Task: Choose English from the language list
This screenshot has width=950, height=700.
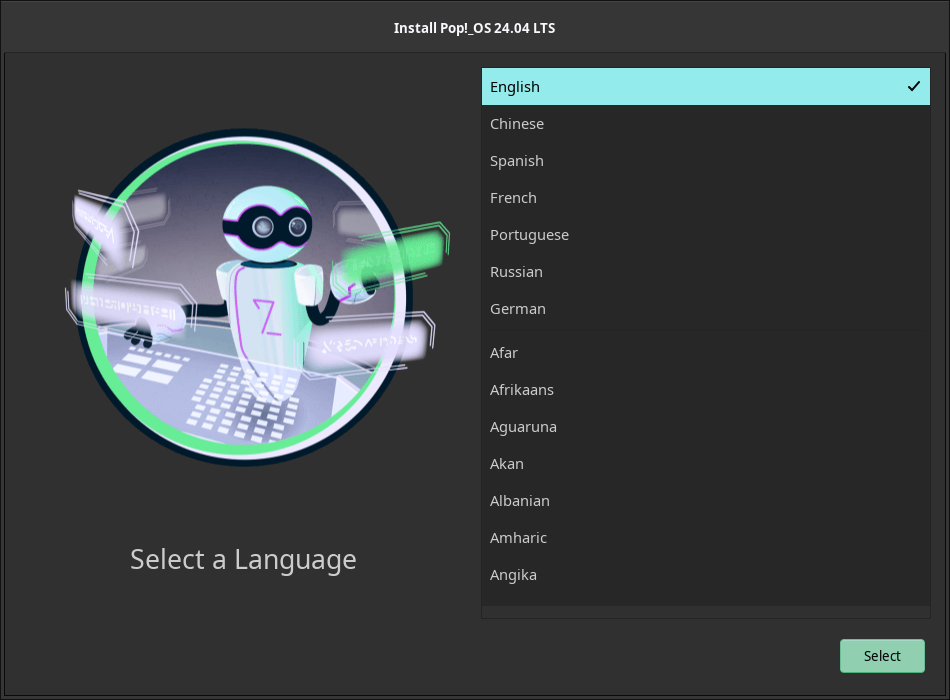Action: (x=515, y=87)
